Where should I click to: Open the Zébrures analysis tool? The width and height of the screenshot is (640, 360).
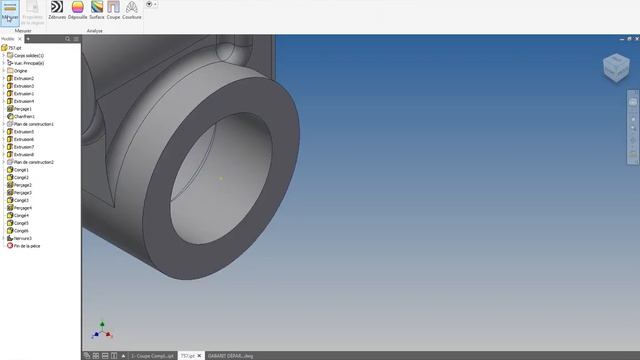tap(57, 10)
